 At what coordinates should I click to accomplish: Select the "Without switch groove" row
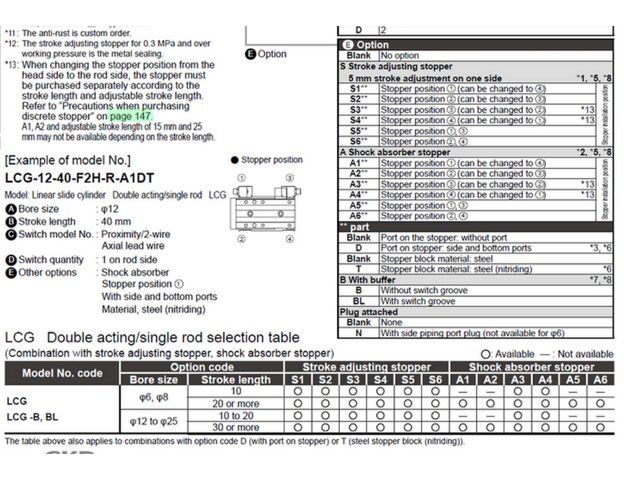coord(476,291)
